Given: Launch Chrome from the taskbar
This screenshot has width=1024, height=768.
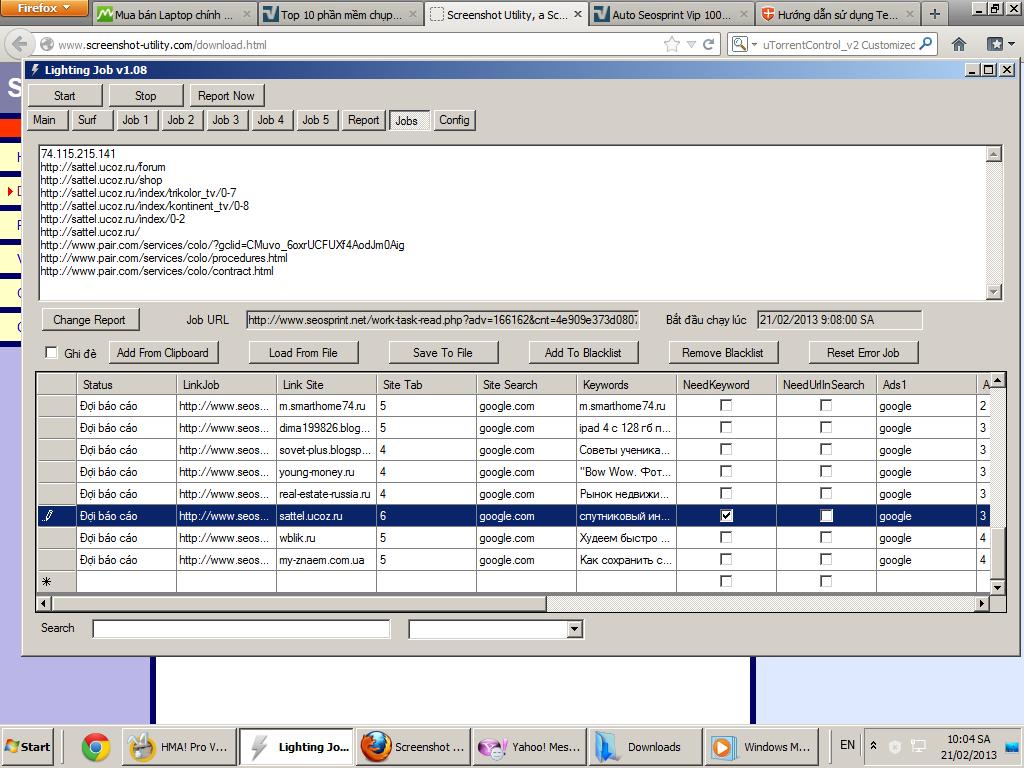Looking at the screenshot, I should click(96, 746).
